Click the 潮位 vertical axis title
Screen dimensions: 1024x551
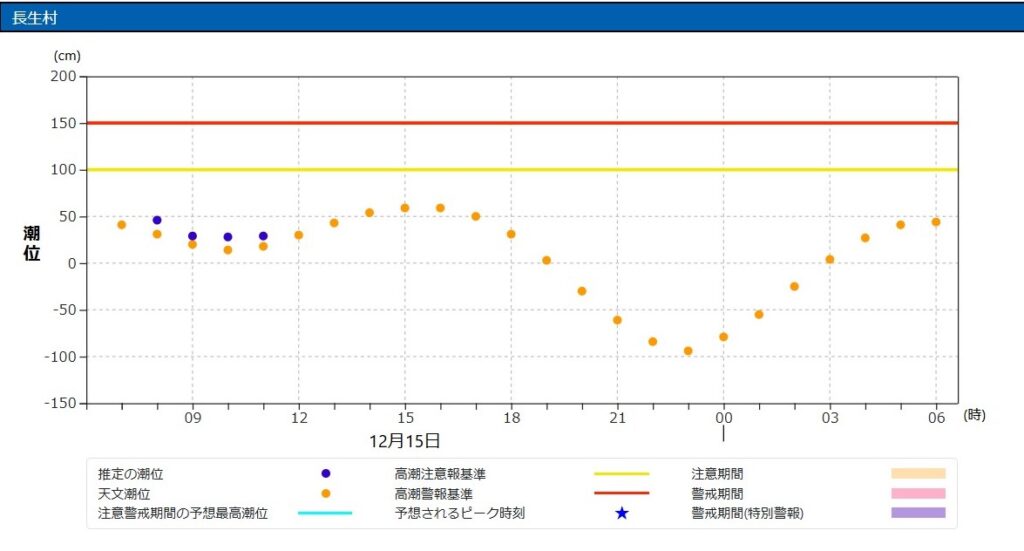coord(31,244)
